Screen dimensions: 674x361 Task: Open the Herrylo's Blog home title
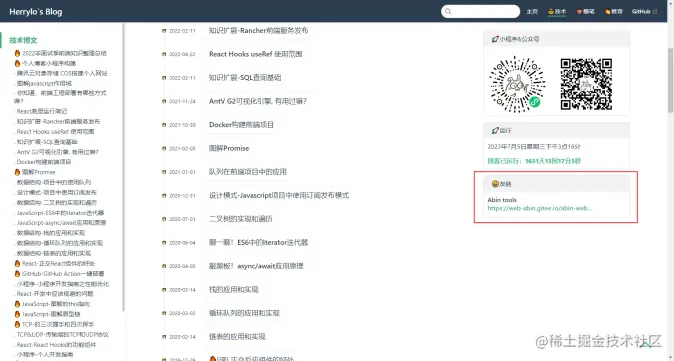pos(36,12)
